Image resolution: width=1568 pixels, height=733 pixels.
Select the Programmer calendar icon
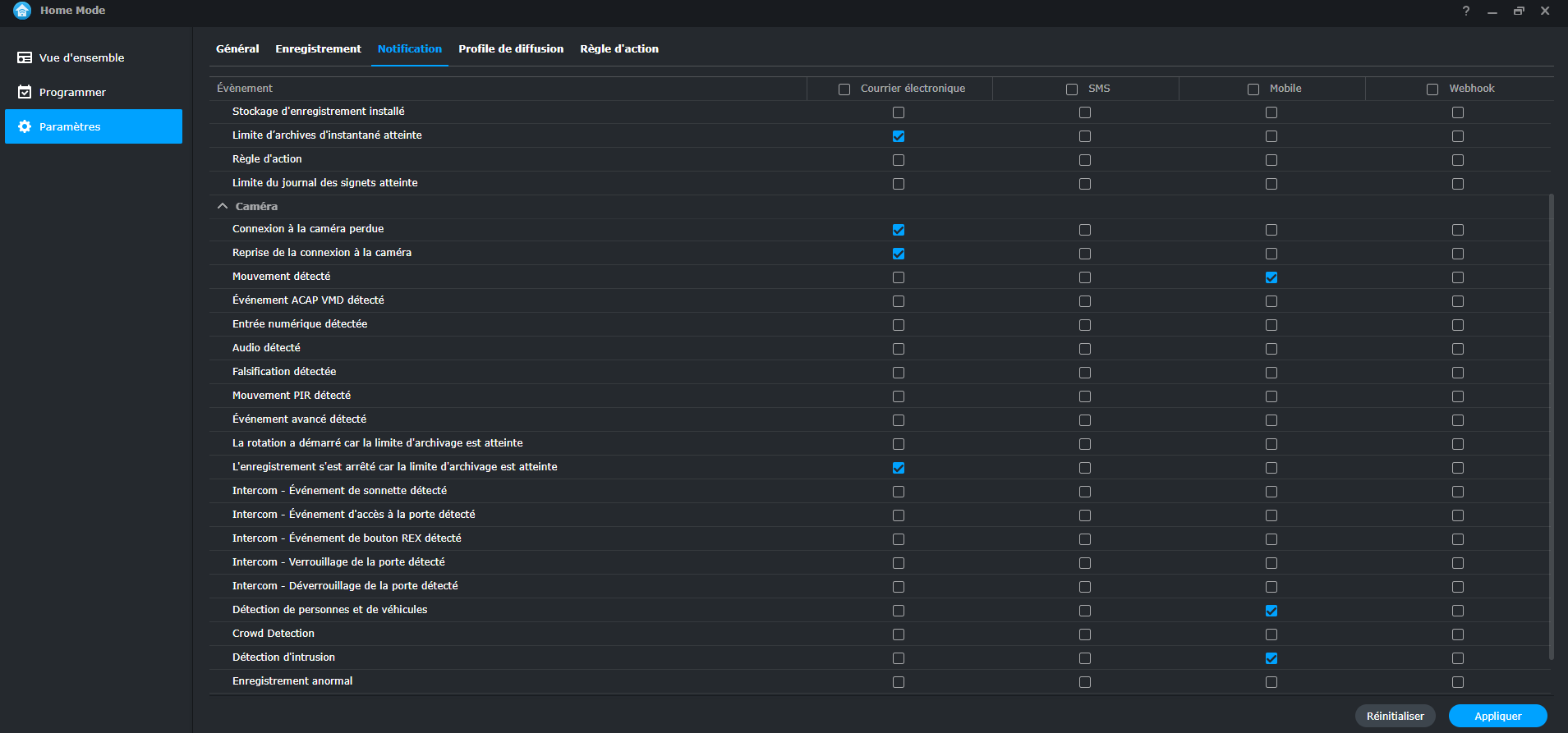(x=25, y=92)
